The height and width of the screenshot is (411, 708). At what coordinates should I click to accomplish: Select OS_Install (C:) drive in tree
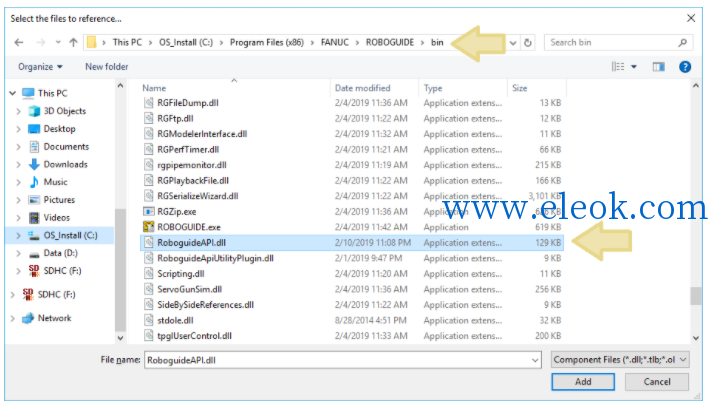70,235
